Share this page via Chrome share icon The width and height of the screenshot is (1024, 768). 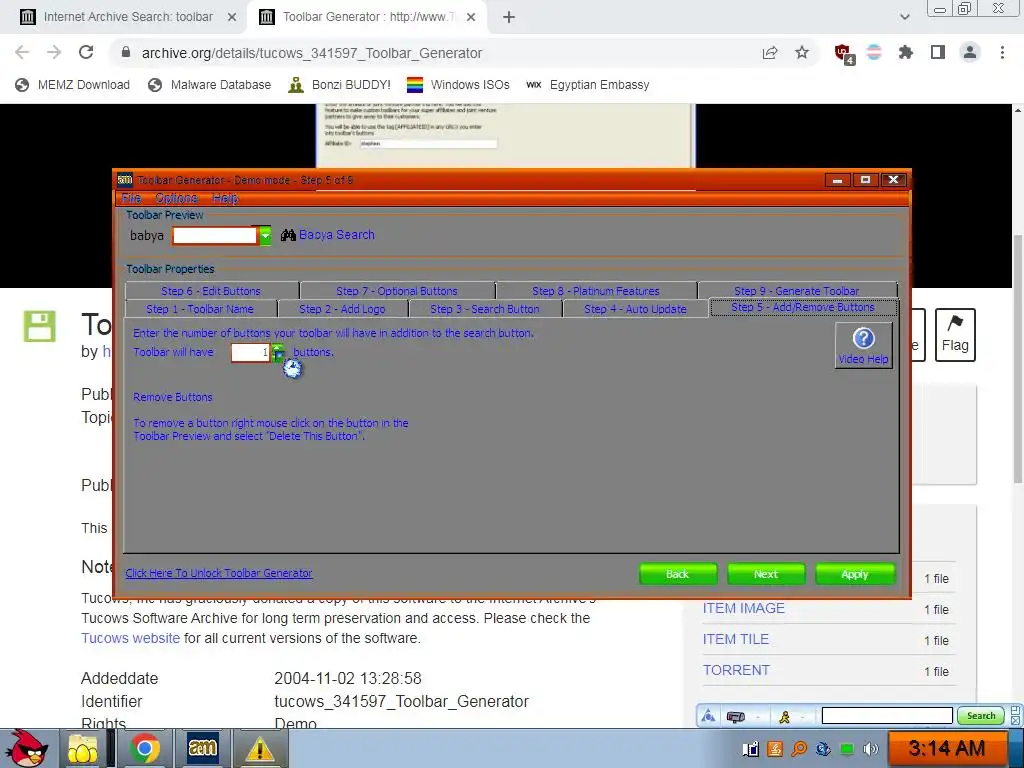tap(770, 53)
